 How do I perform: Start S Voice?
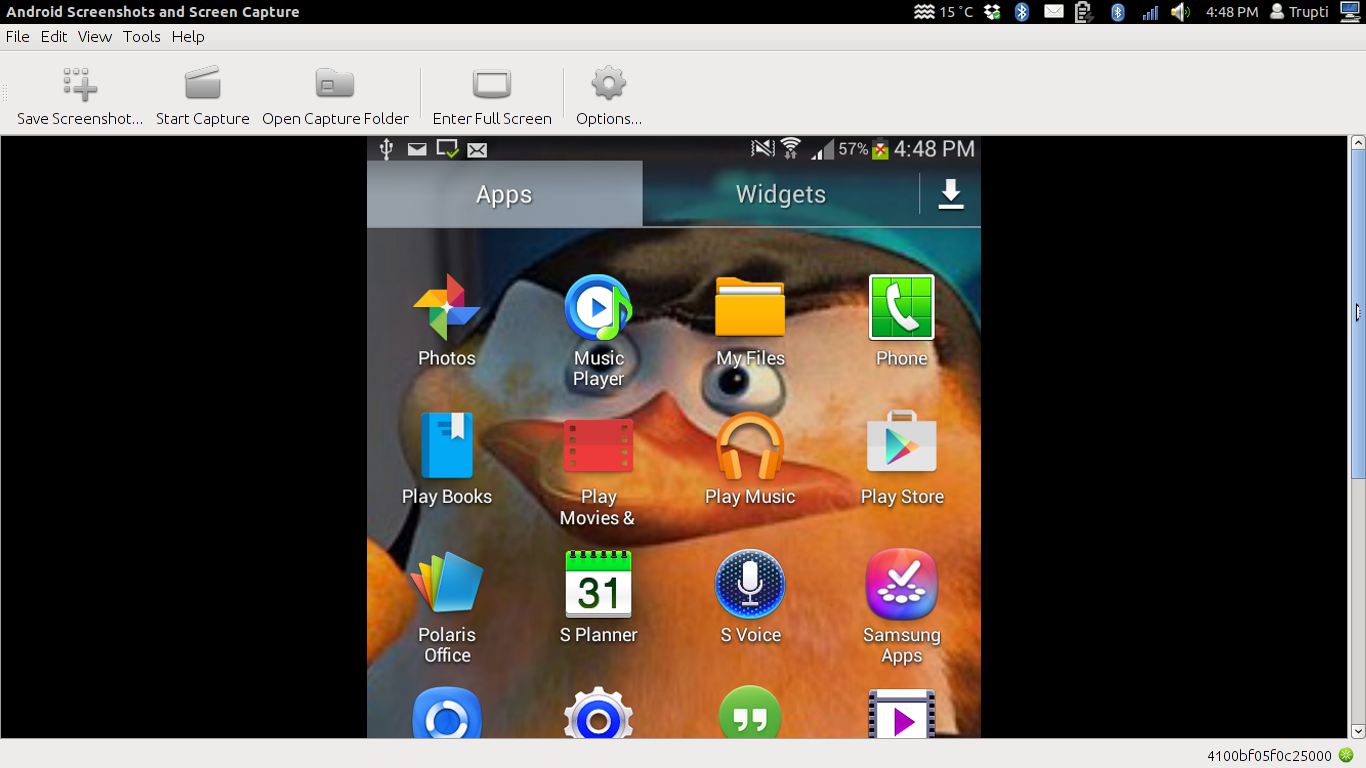pyautogui.click(x=749, y=585)
